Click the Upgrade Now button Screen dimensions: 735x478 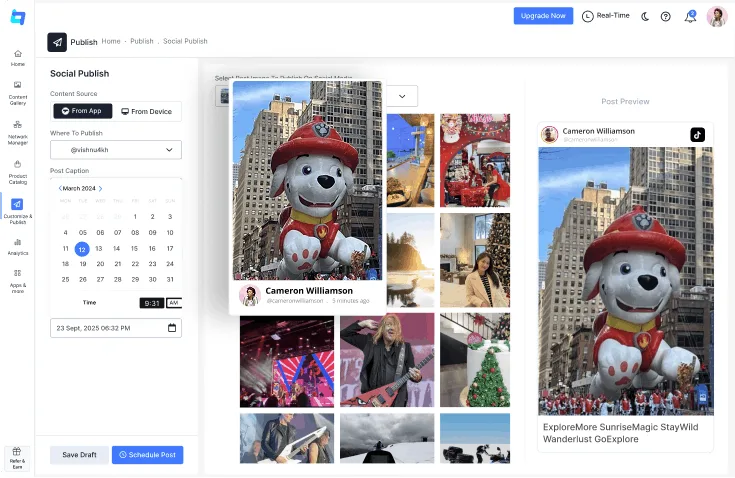(543, 16)
